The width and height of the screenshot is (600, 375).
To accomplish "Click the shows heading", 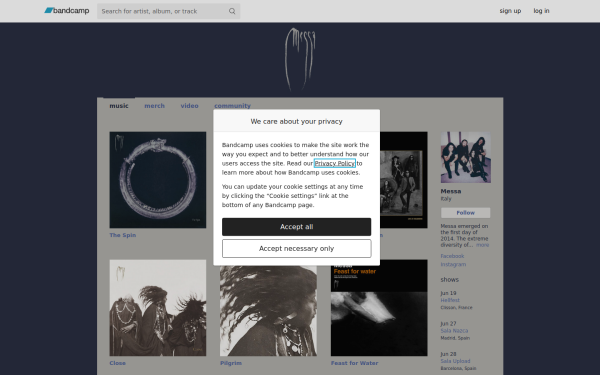I will point(449,280).
